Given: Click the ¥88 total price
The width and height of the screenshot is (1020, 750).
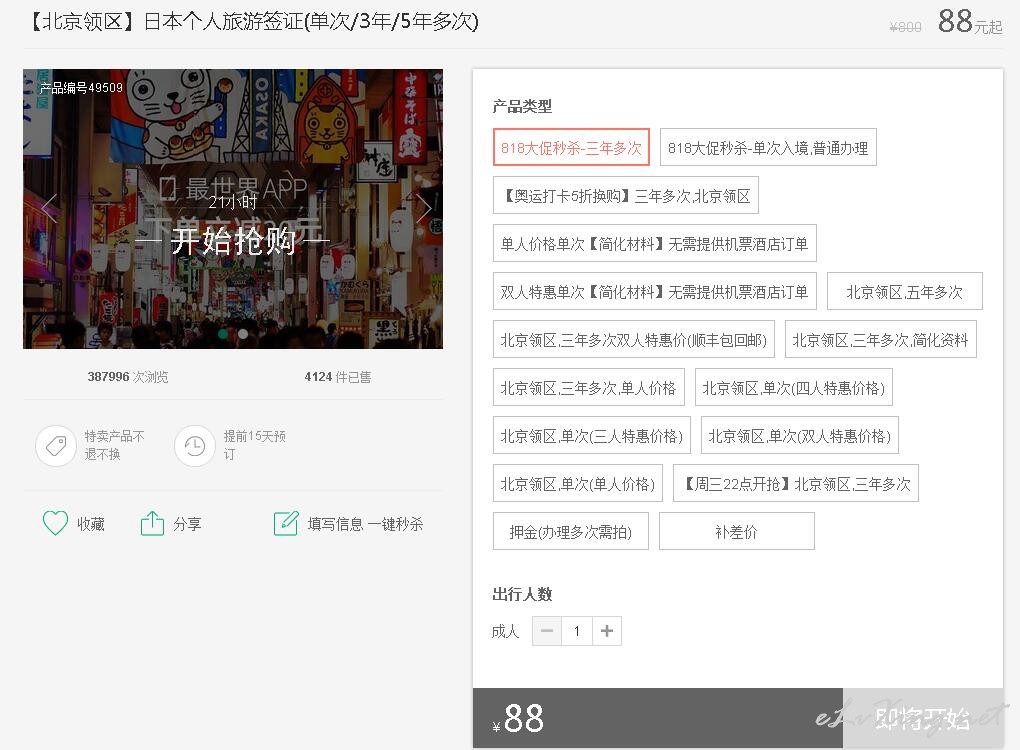Looking at the screenshot, I should 518,719.
